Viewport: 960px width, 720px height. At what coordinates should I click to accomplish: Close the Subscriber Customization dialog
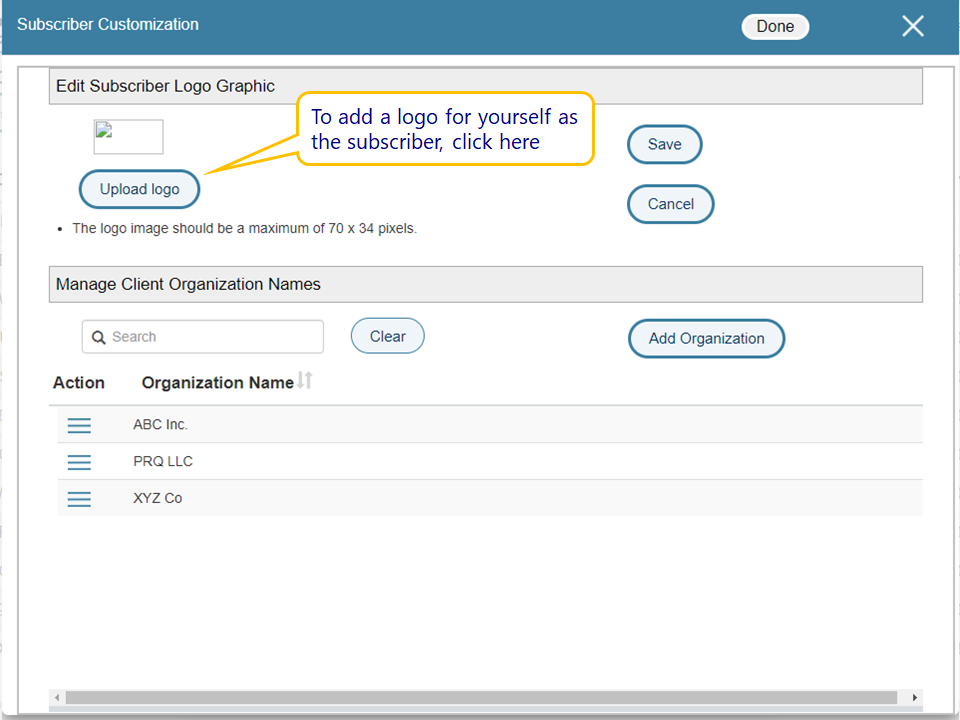pyautogui.click(x=912, y=27)
